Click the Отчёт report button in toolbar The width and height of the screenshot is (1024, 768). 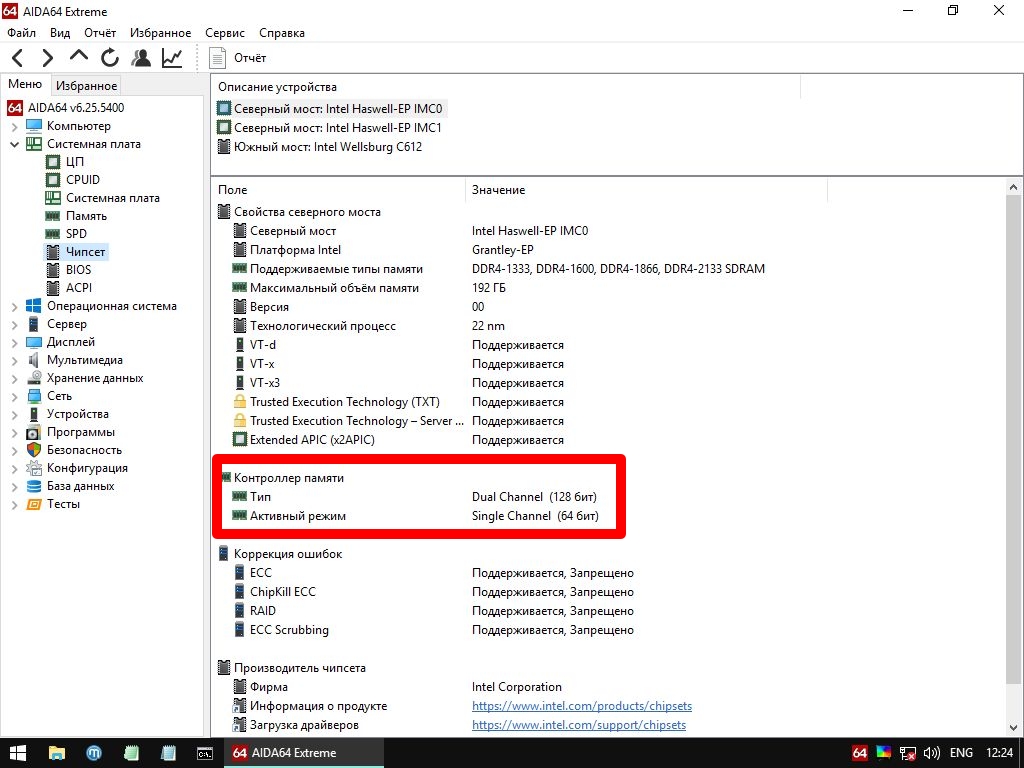pos(238,58)
